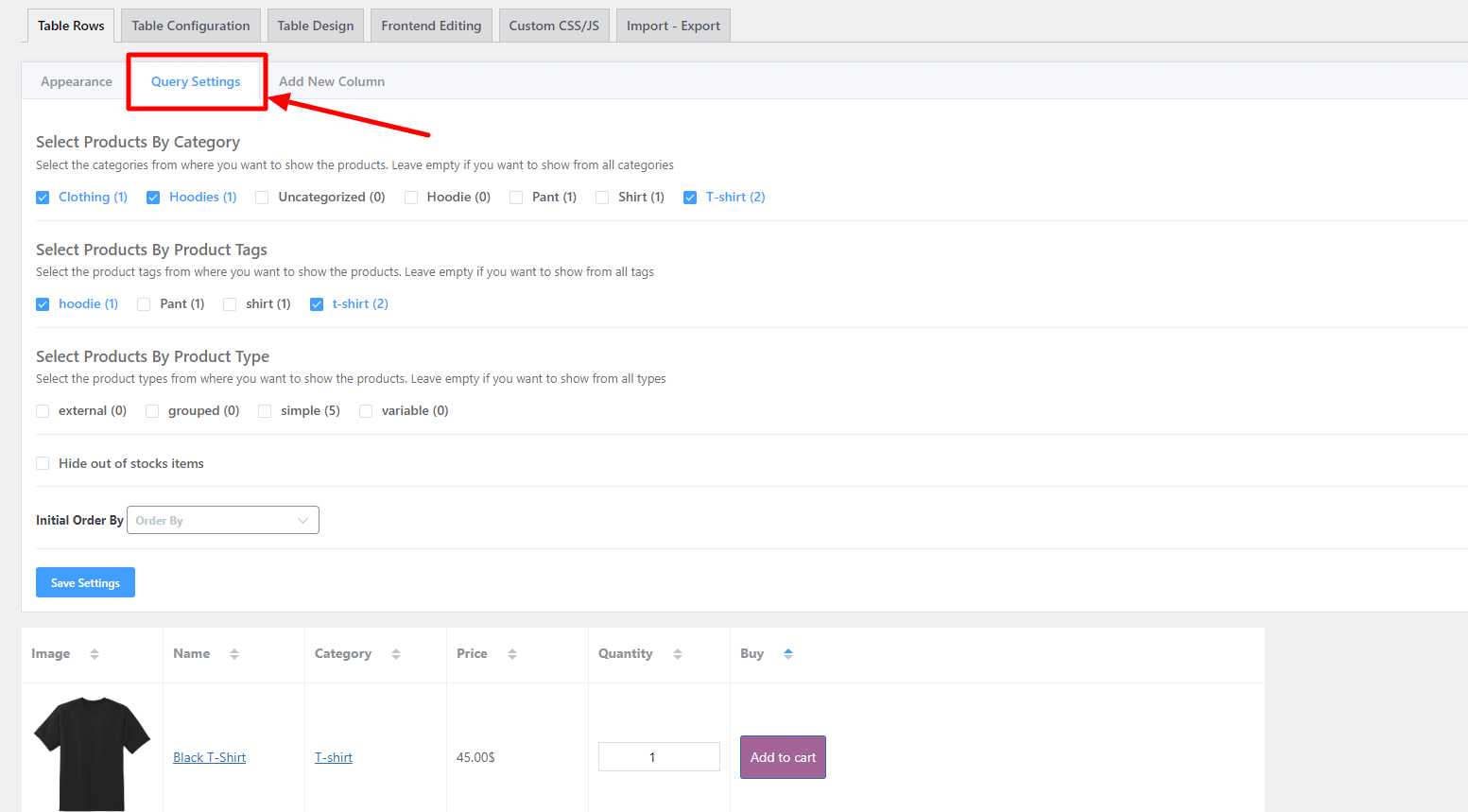
Task: Uncheck the Hoodies (1) category
Action: click(153, 198)
